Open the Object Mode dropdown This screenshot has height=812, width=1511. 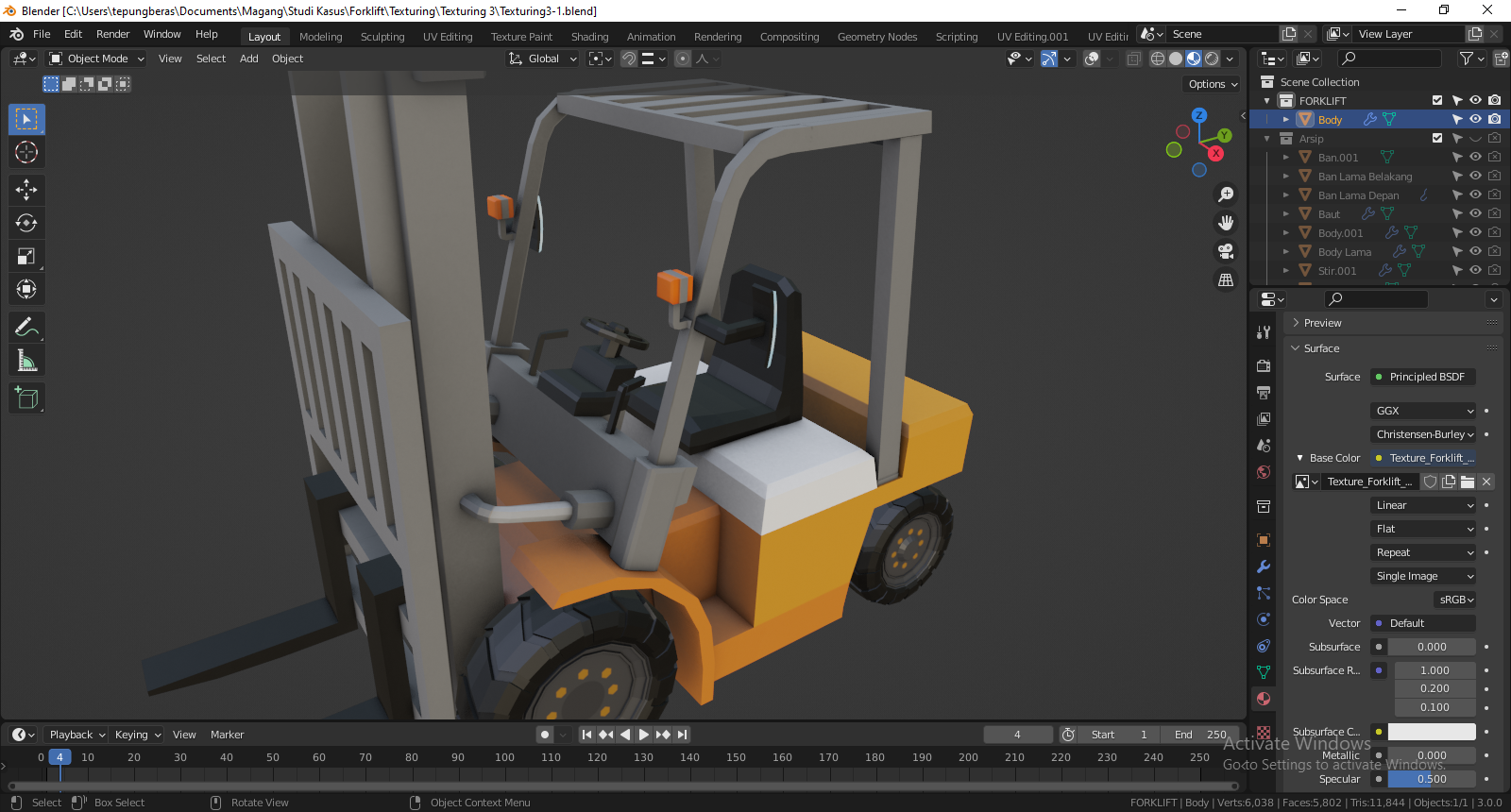tap(97, 59)
